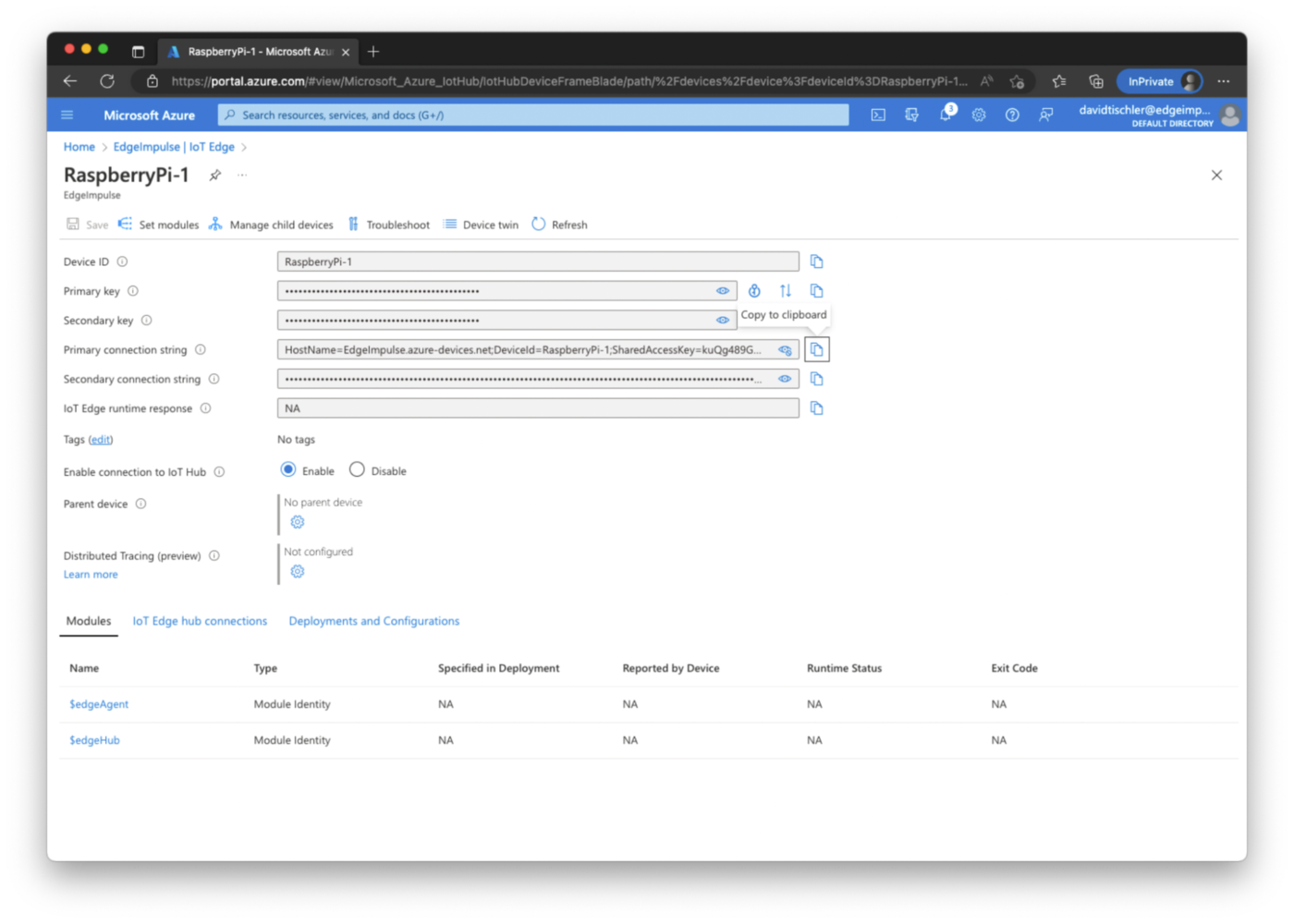Go back in the browser
The height and width of the screenshot is (924, 1294).
click(x=70, y=81)
